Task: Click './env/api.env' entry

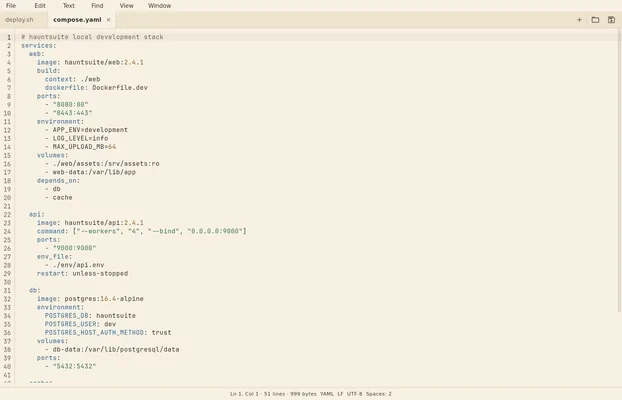Action: pyautogui.click(x=78, y=265)
